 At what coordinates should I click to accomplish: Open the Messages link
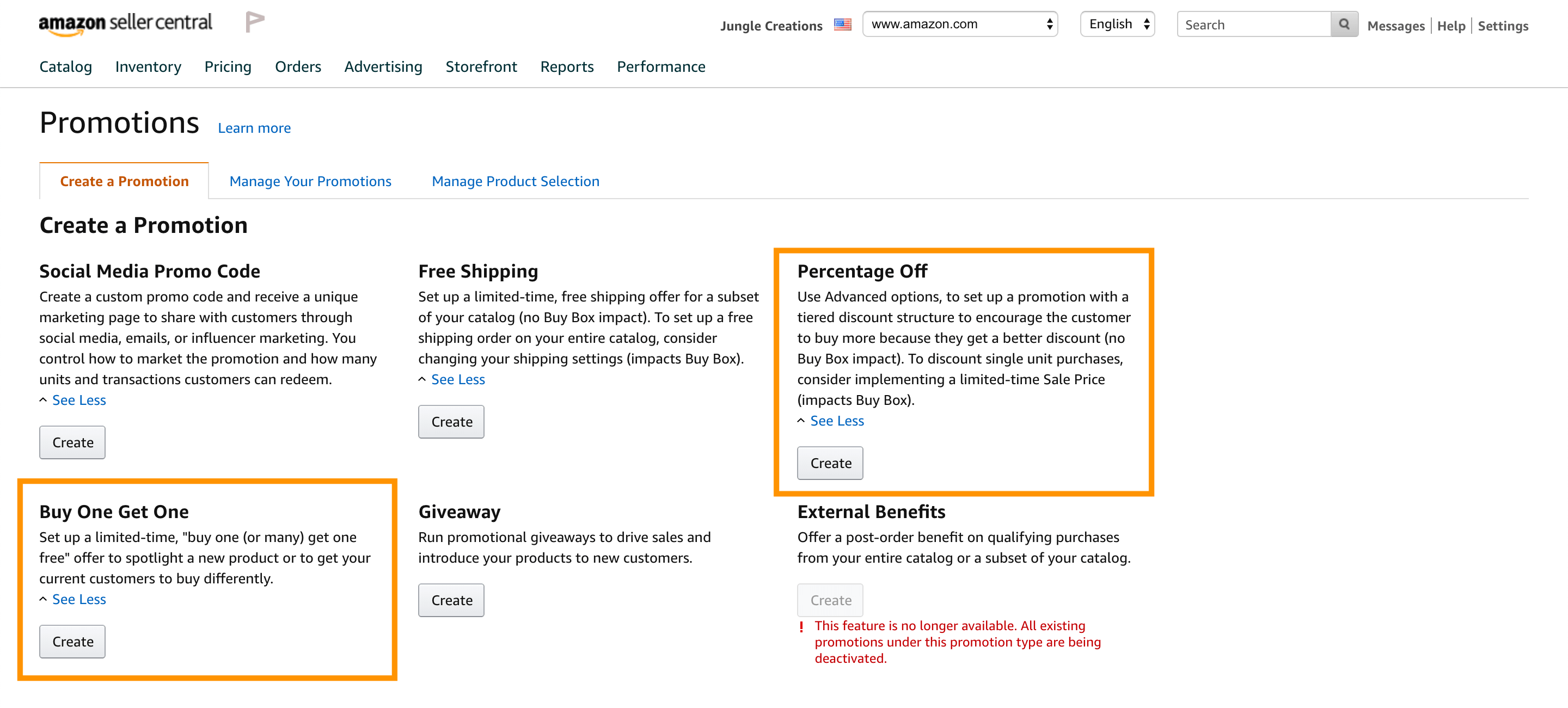[1395, 26]
